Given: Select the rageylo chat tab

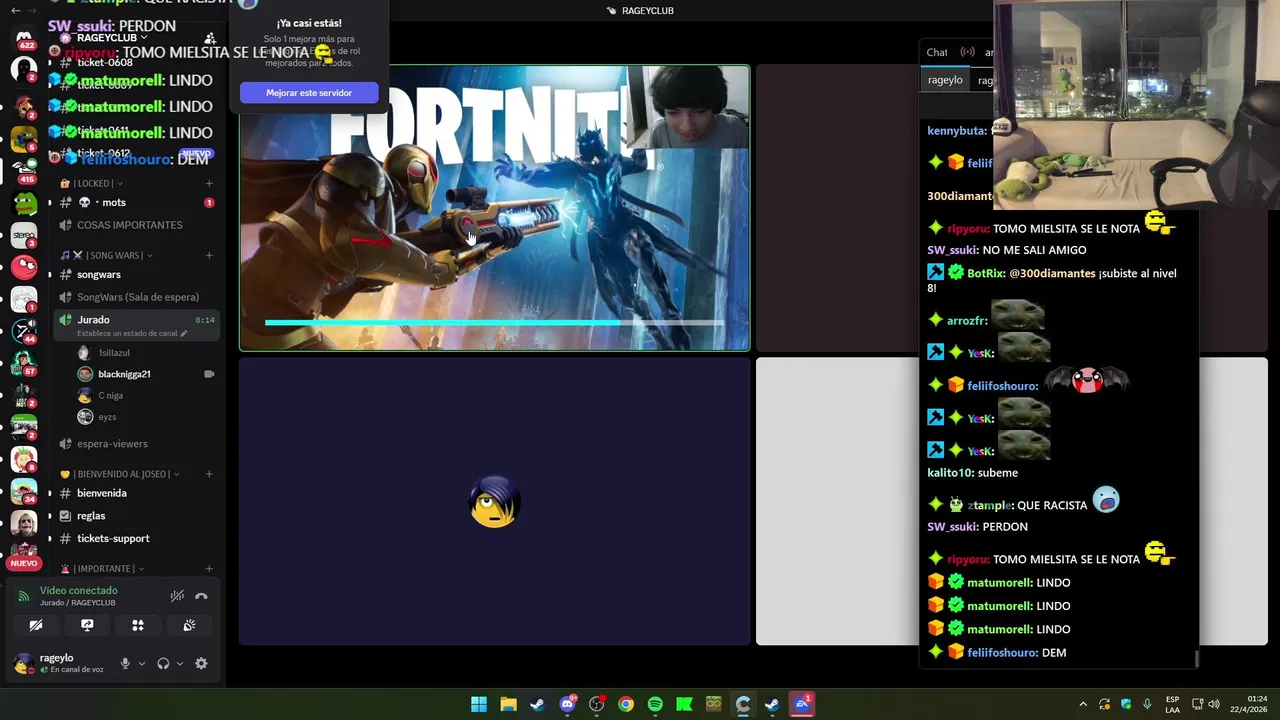Looking at the screenshot, I should pyautogui.click(x=945, y=80).
